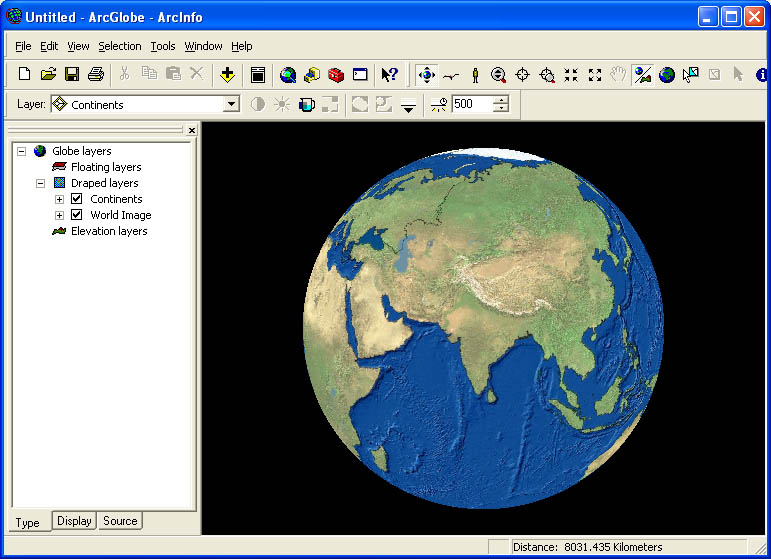Select Elevation layers in the tree
The height and width of the screenshot is (559, 771).
[108, 231]
